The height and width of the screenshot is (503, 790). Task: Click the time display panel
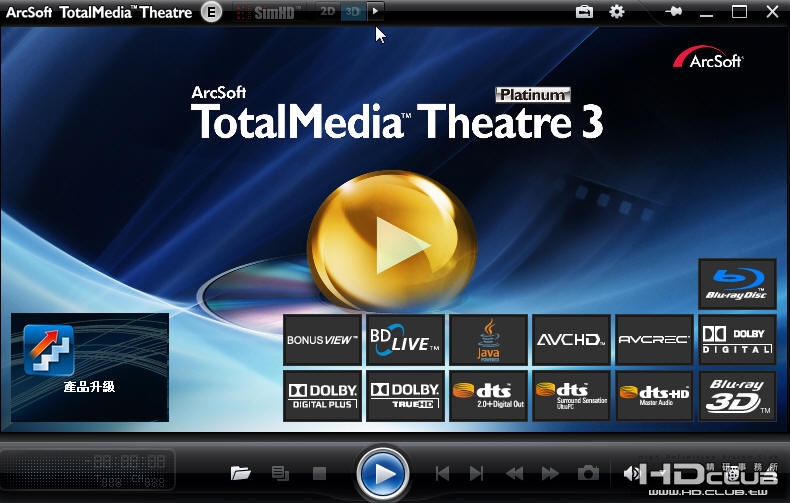pos(89,470)
